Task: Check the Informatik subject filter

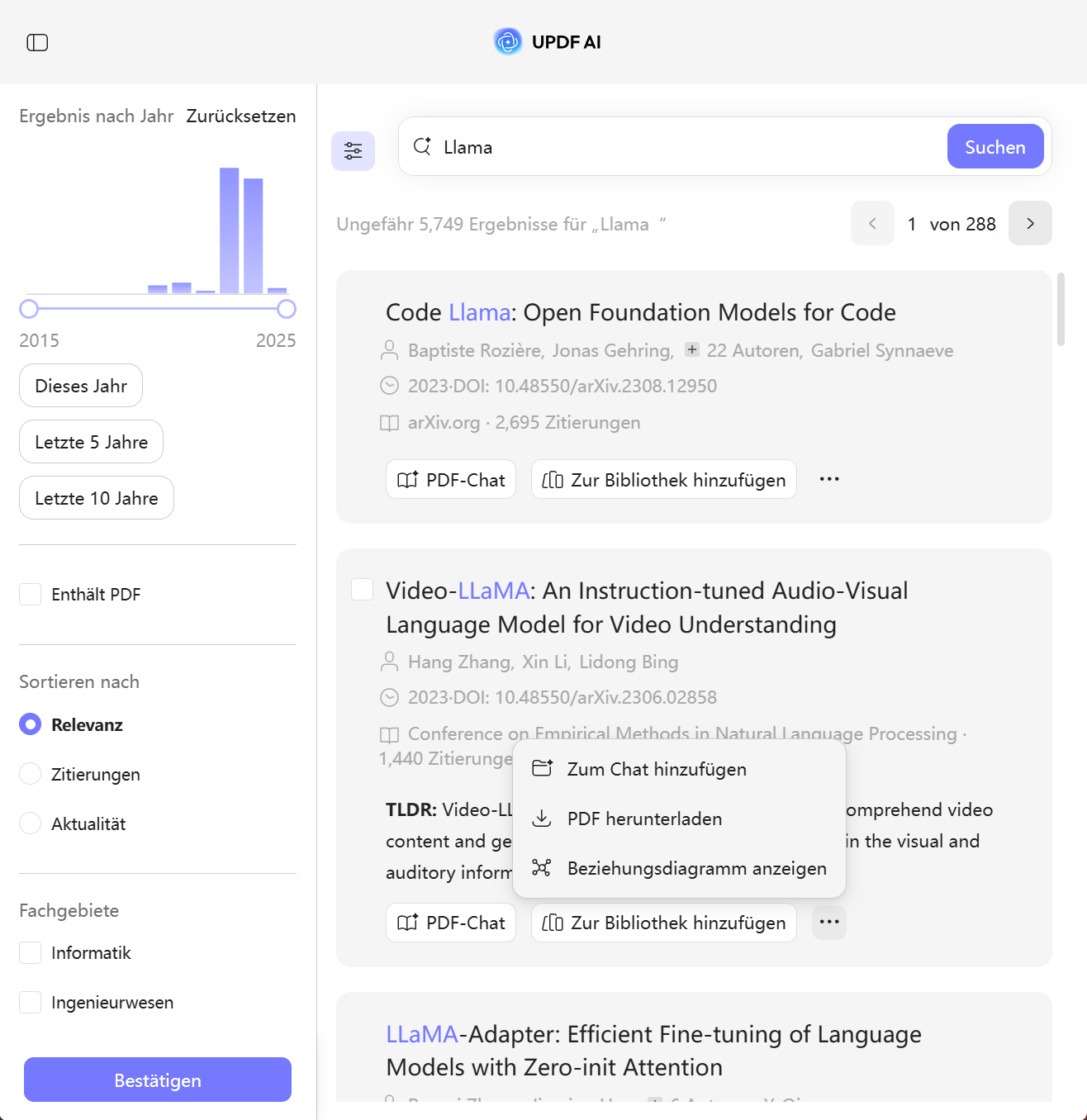Action: tap(31, 952)
